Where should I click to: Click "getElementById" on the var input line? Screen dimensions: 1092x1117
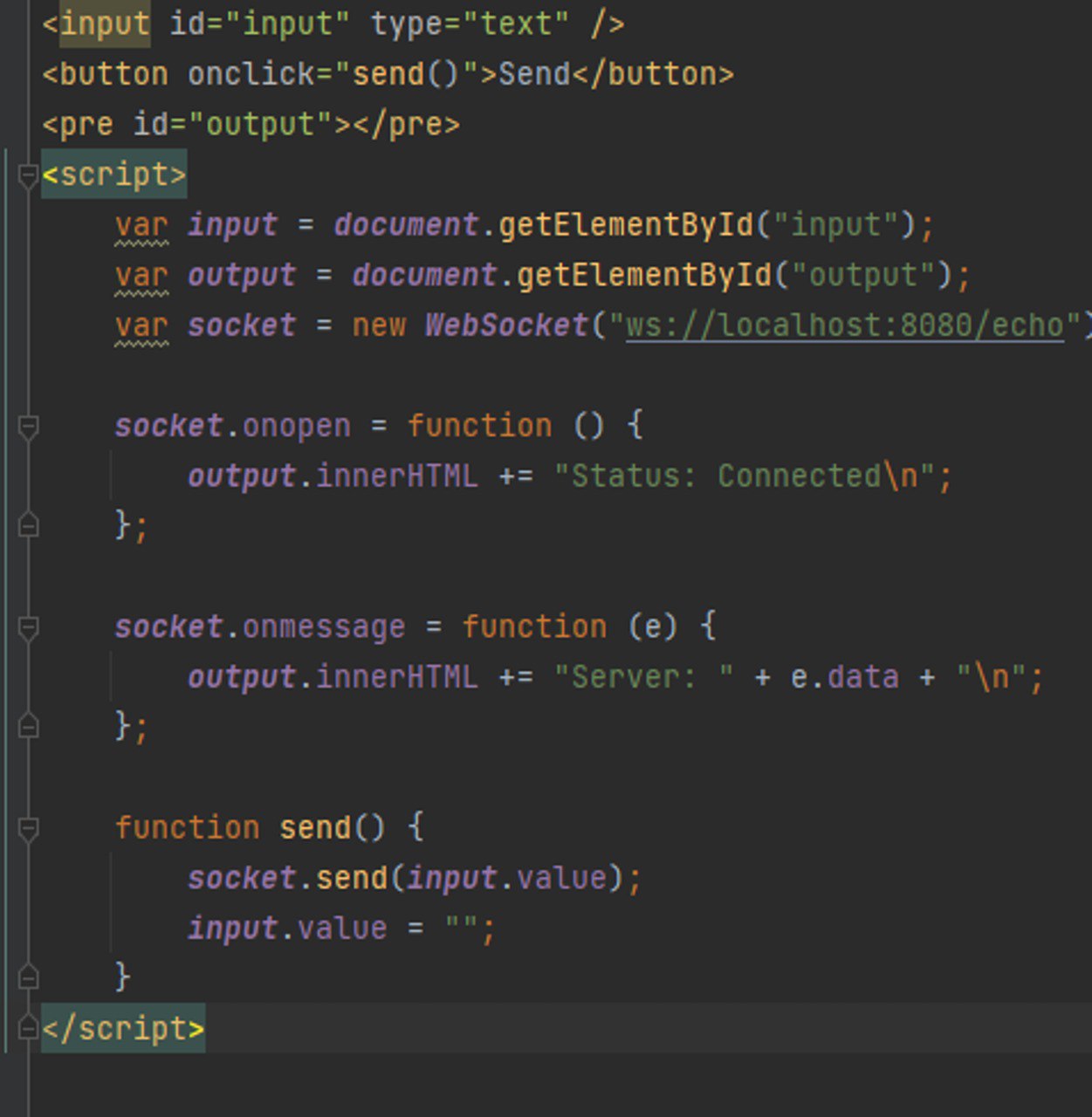(x=626, y=225)
